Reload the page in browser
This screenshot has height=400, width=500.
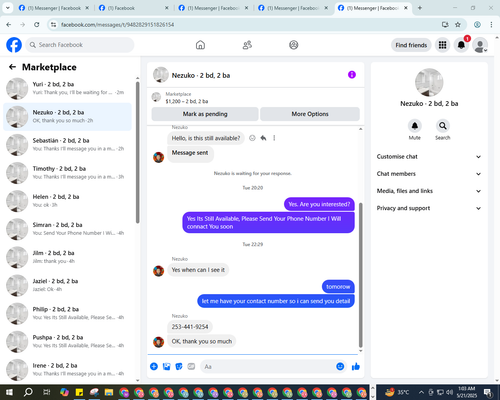click(37, 25)
